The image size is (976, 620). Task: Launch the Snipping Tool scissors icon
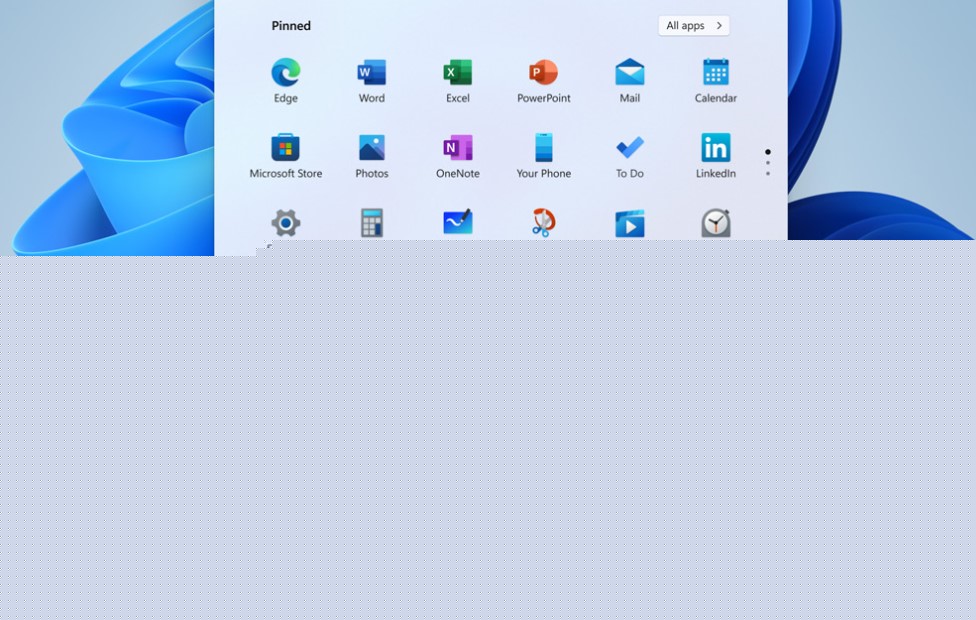(x=543, y=222)
